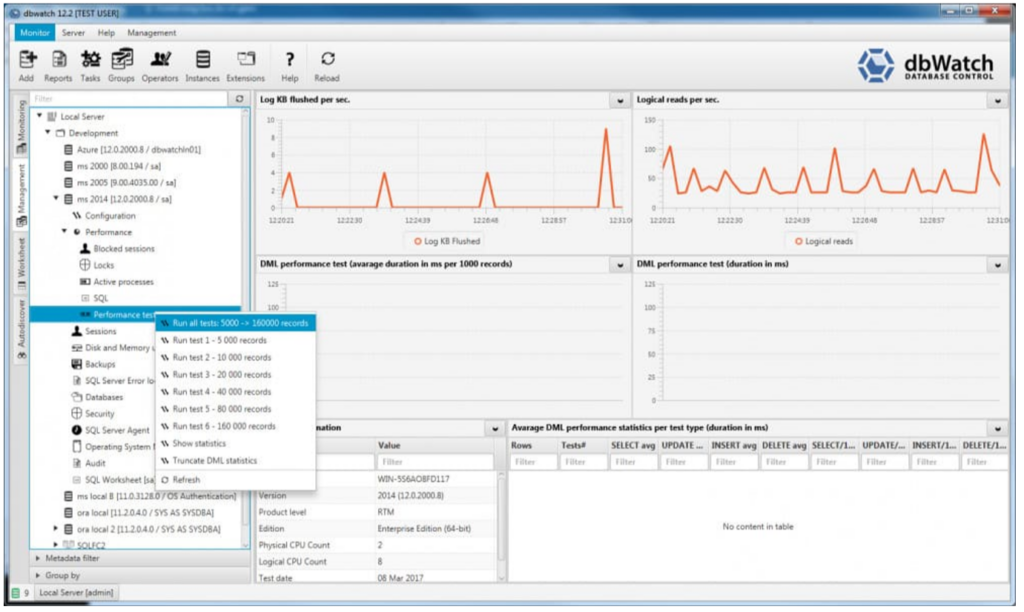Collapse the Local Server tree node
1024x612 pixels.
coord(40,116)
